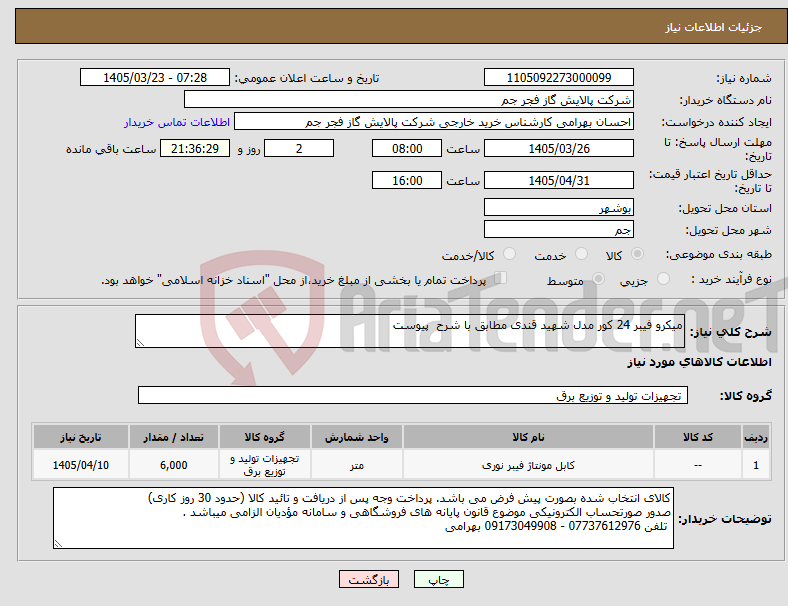Select the کالا/خدمت radio button
Image resolution: width=788 pixels, height=606 pixels.
(510, 254)
